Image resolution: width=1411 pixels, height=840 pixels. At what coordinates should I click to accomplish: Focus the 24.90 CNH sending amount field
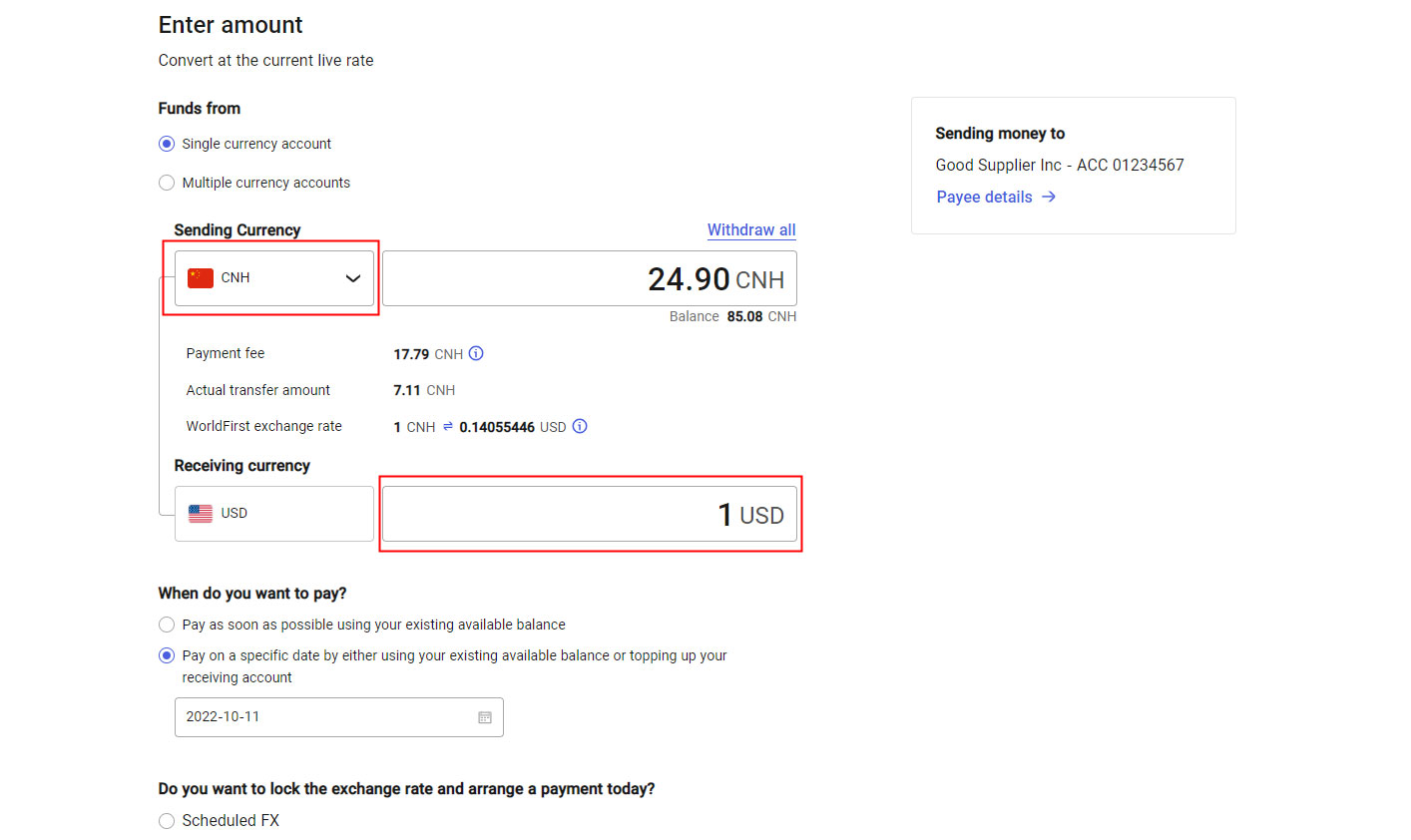pyautogui.click(x=589, y=278)
